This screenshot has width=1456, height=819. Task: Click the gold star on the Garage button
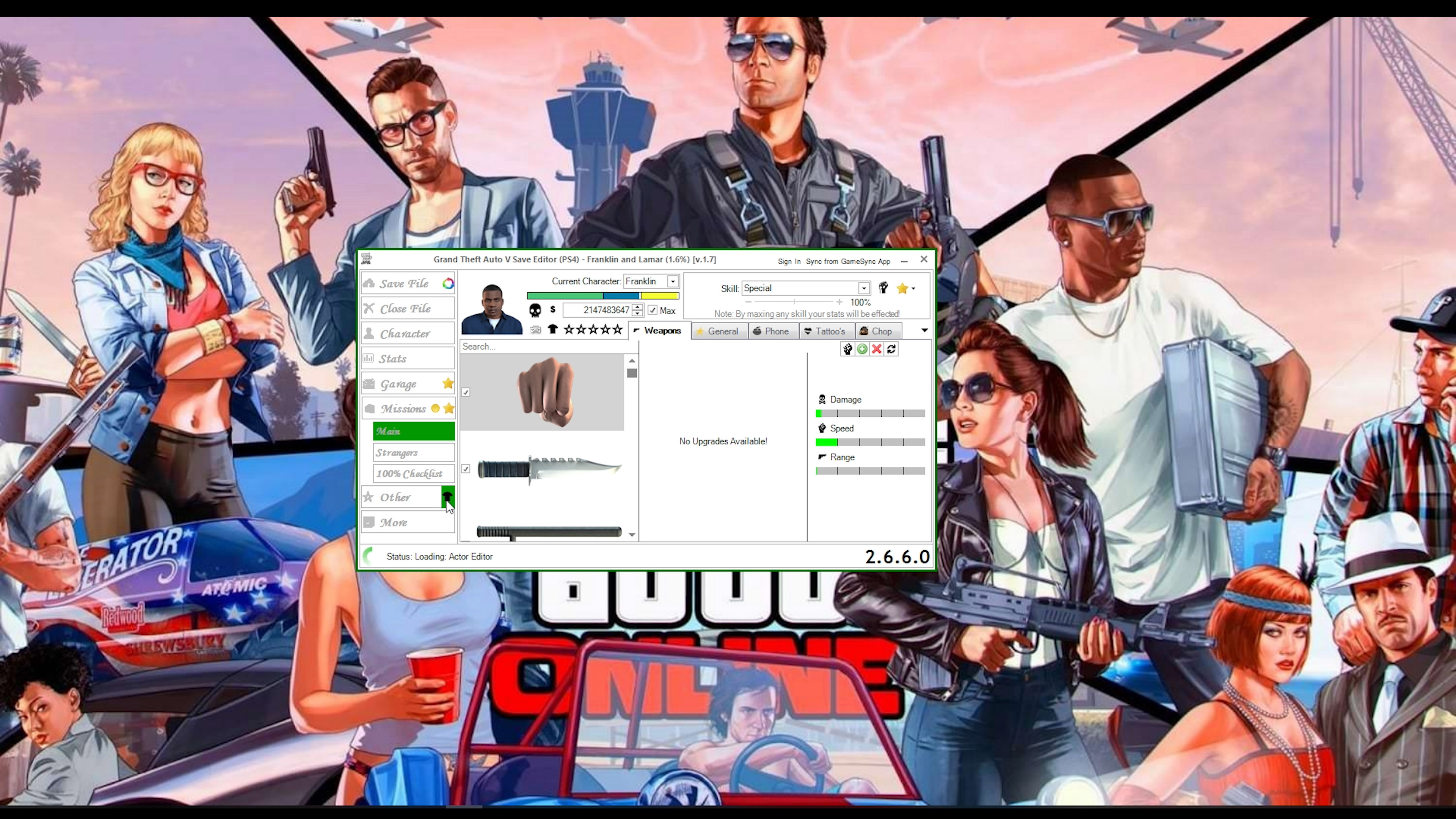pyautogui.click(x=448, y=383)
